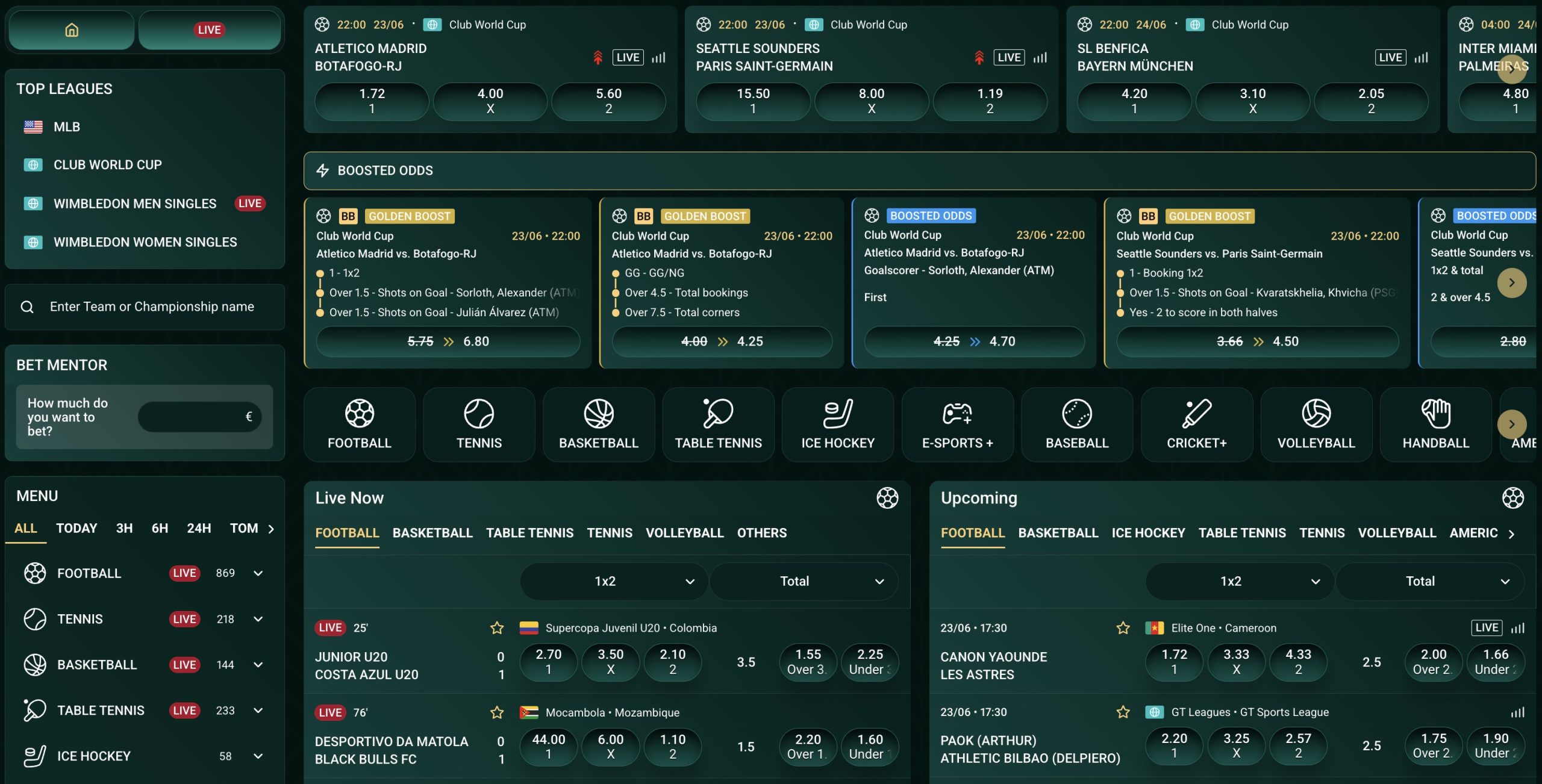The width and height of the screenshot is (1542, 784).
Task: Select the TODAY time filter in menu
Action: click(76, 528)
